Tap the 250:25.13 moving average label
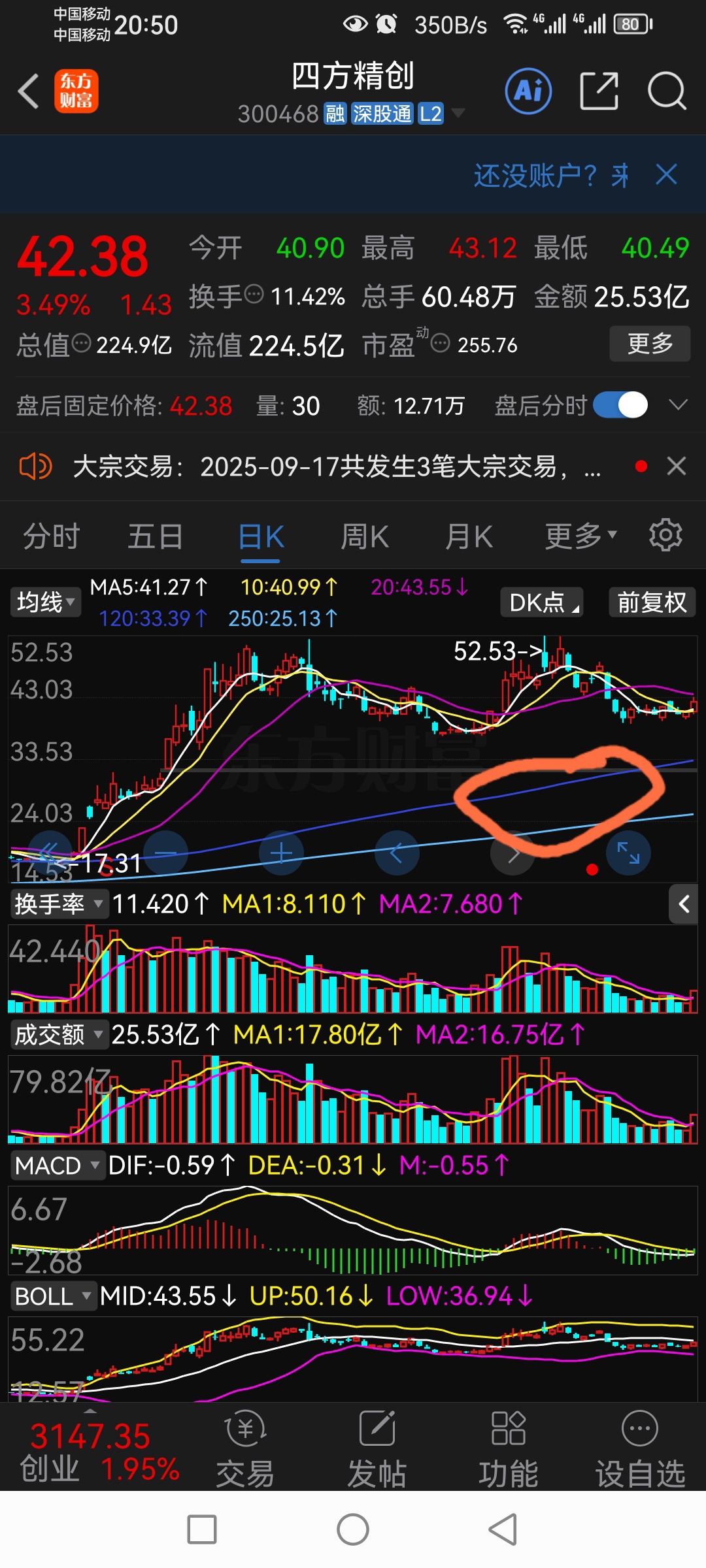The width and height of the screenshot is (706, 1568). point(282,619)
